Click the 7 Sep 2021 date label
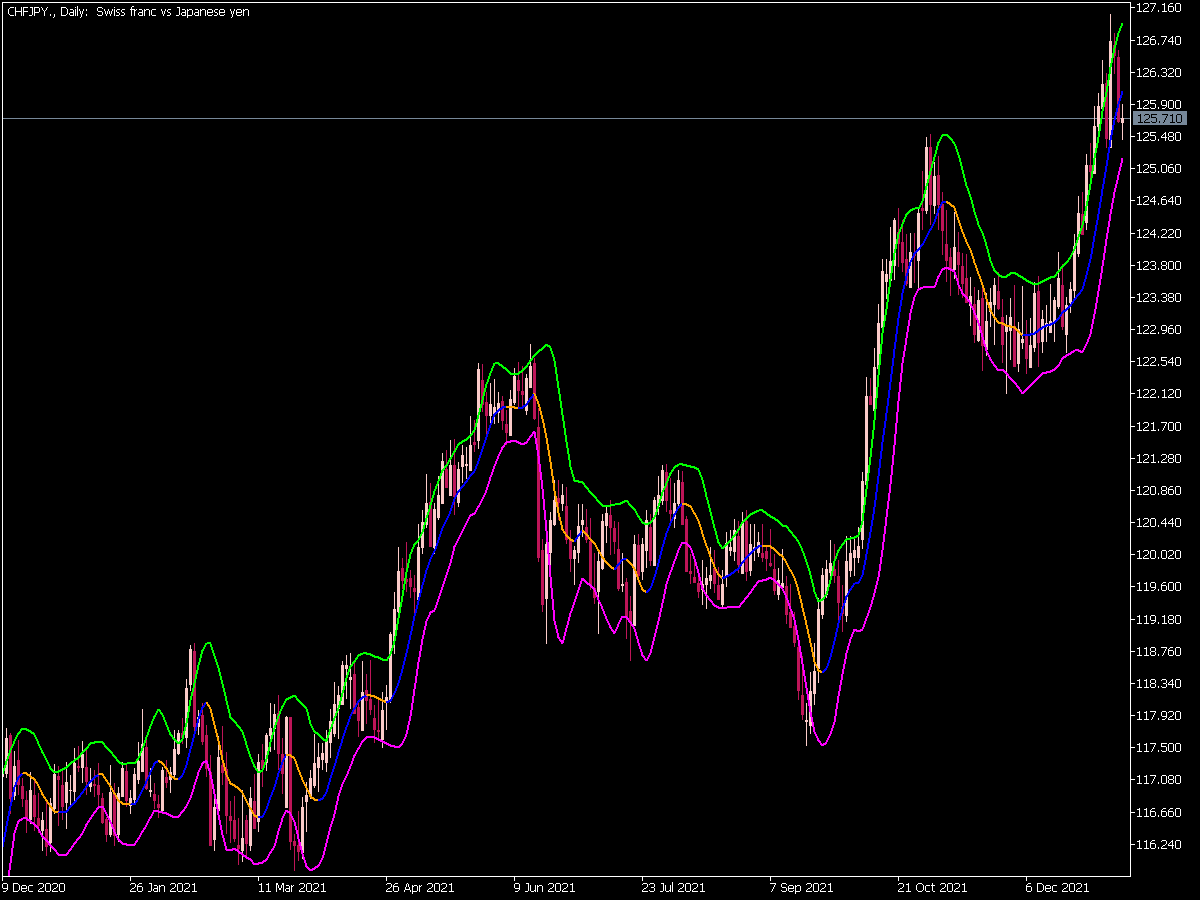This screenshot has width=1200, height=900. pos(801,887)
